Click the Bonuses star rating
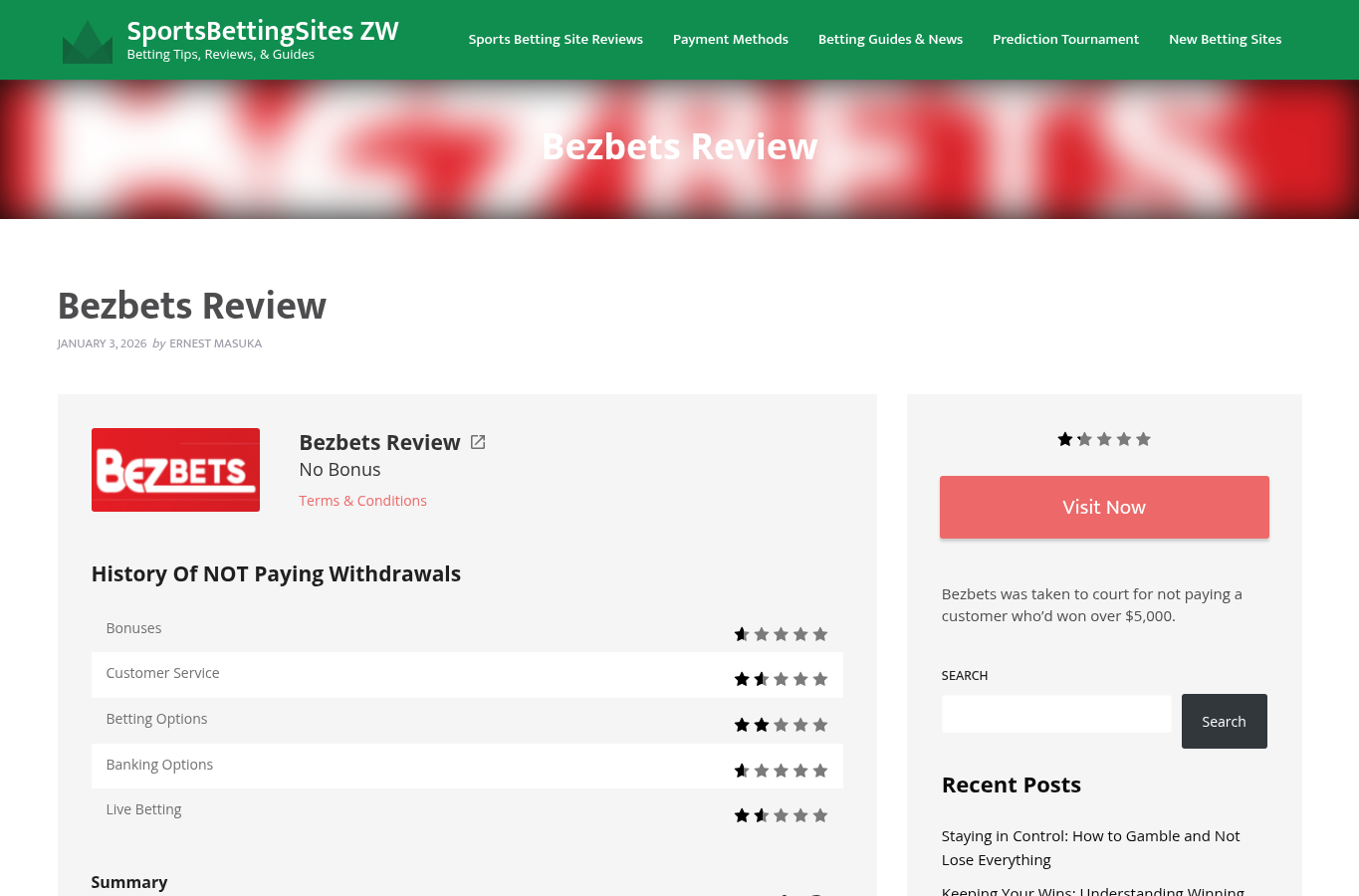 click(x=781, y=634)
